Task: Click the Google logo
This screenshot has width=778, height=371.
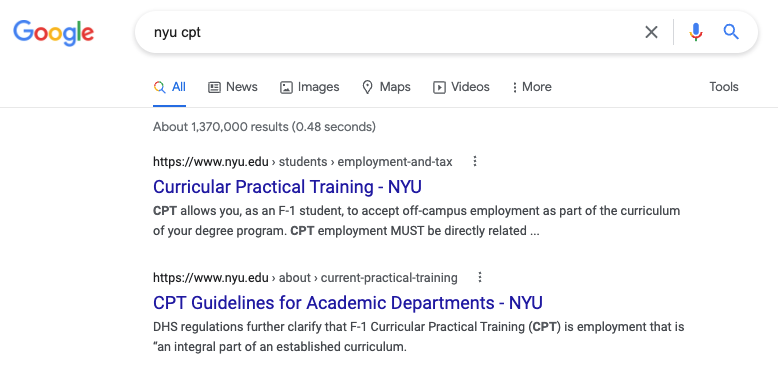Action: coord(54,33)
